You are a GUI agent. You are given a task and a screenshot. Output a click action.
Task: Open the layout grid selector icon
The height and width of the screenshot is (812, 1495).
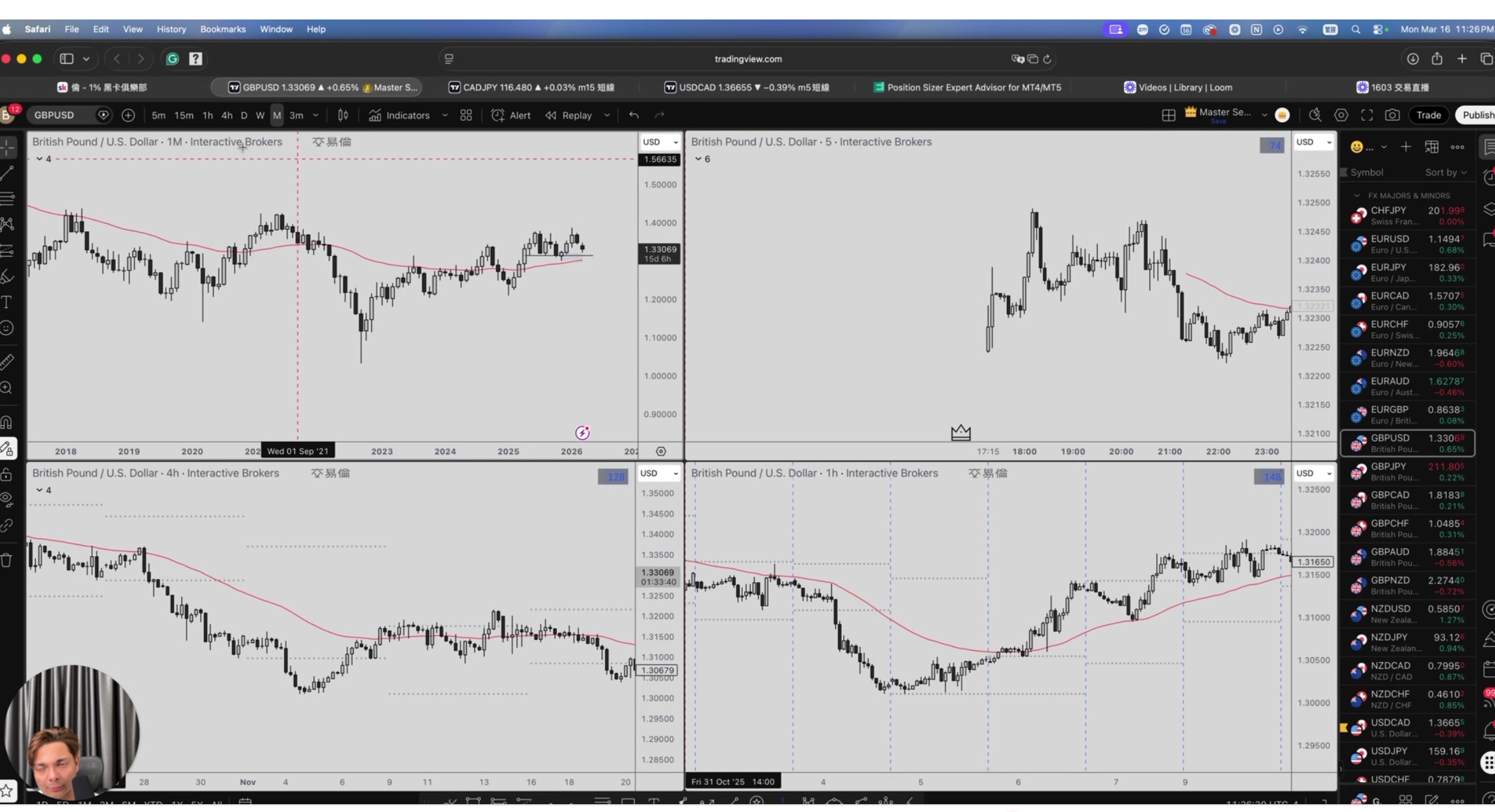[1168, 115]
